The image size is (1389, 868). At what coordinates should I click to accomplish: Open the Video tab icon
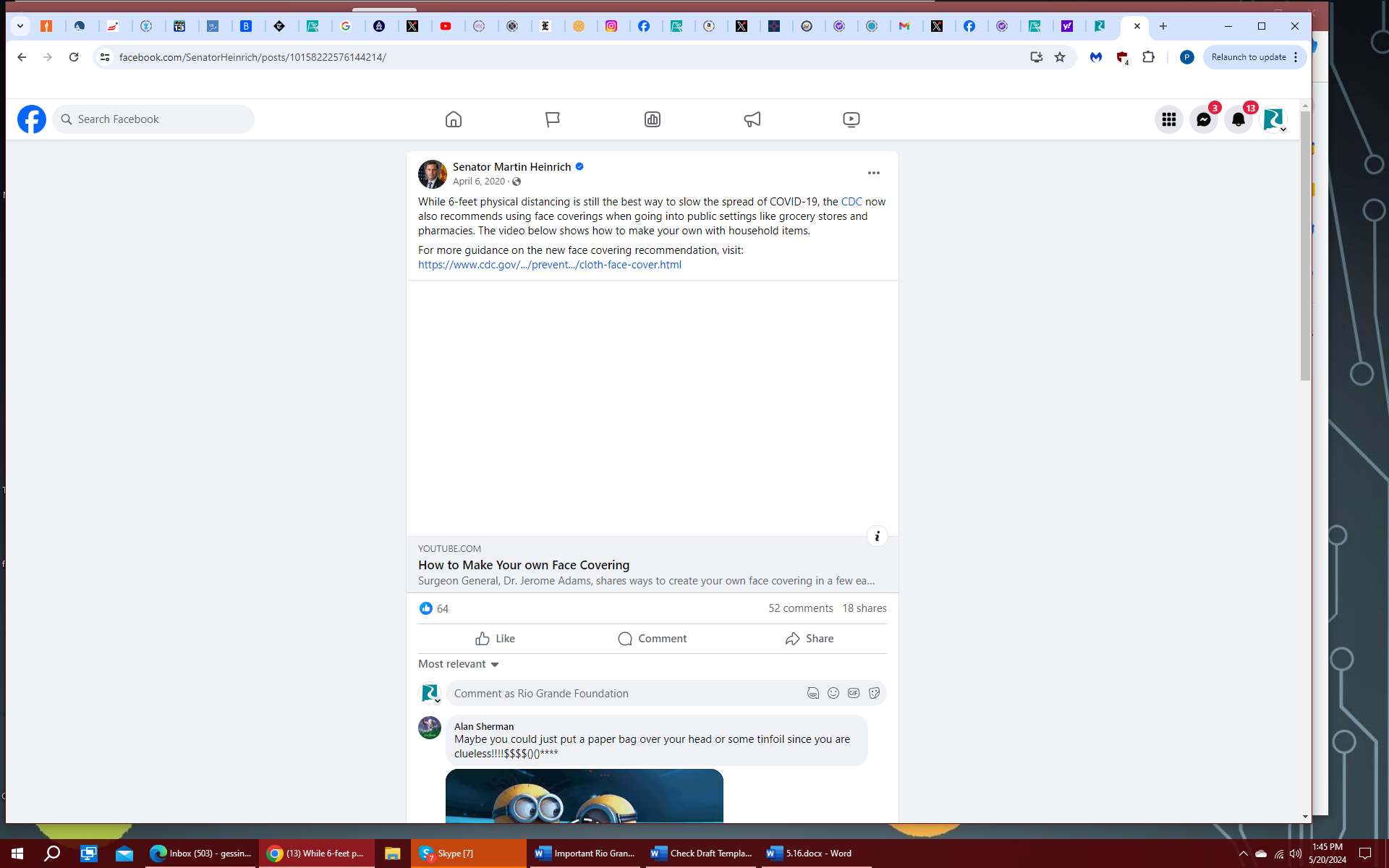[x=851, y=119]
